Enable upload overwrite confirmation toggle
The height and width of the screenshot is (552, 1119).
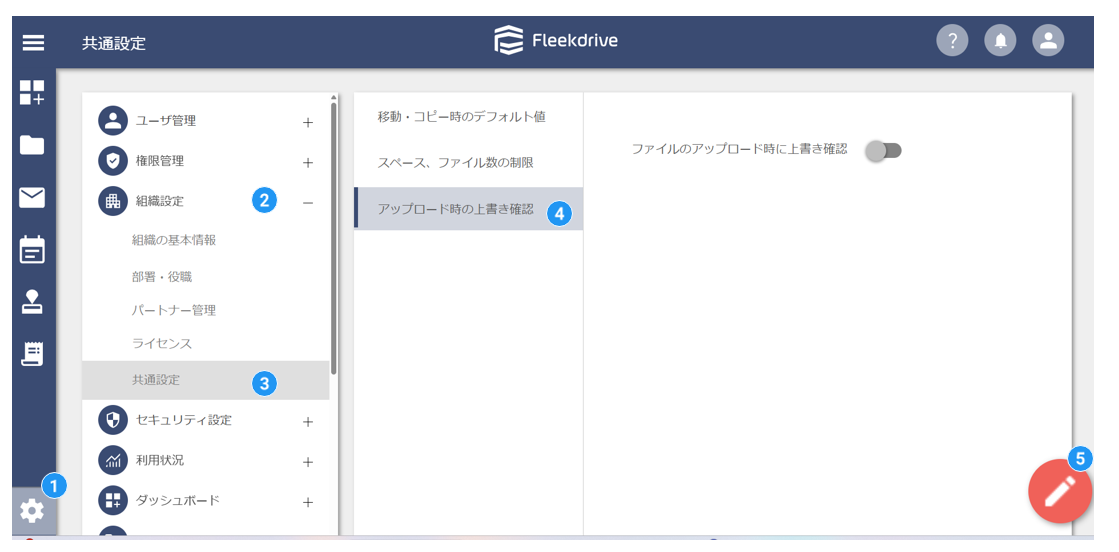click(883, 150)
